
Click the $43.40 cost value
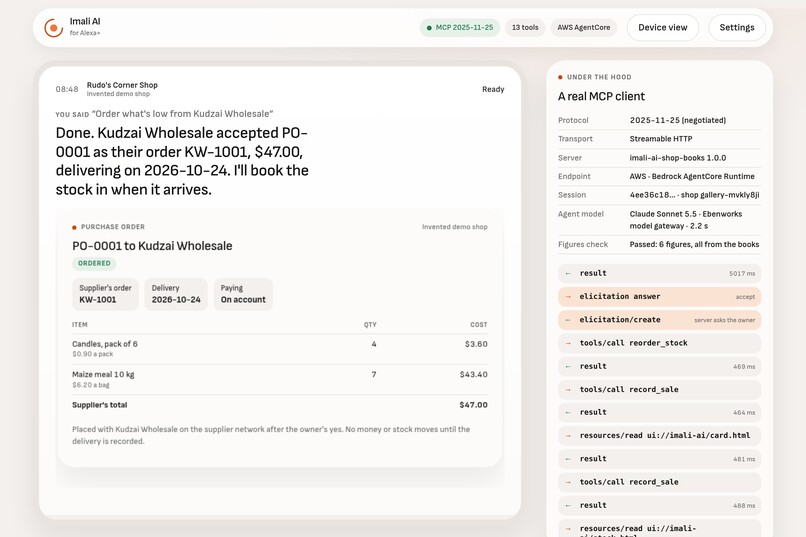473,375
